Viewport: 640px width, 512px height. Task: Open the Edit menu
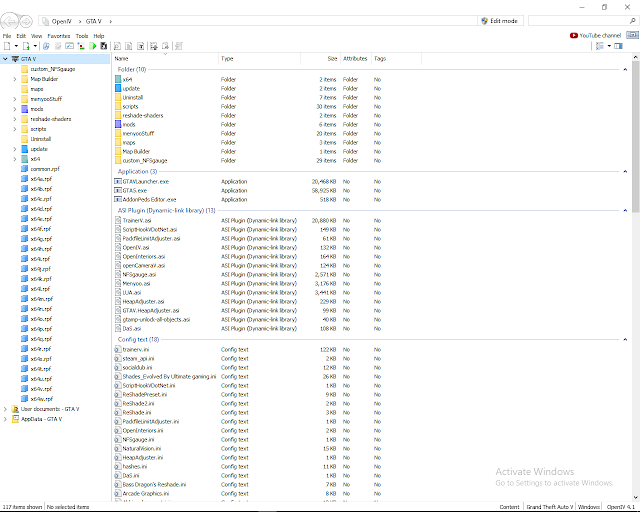point(21,36)
